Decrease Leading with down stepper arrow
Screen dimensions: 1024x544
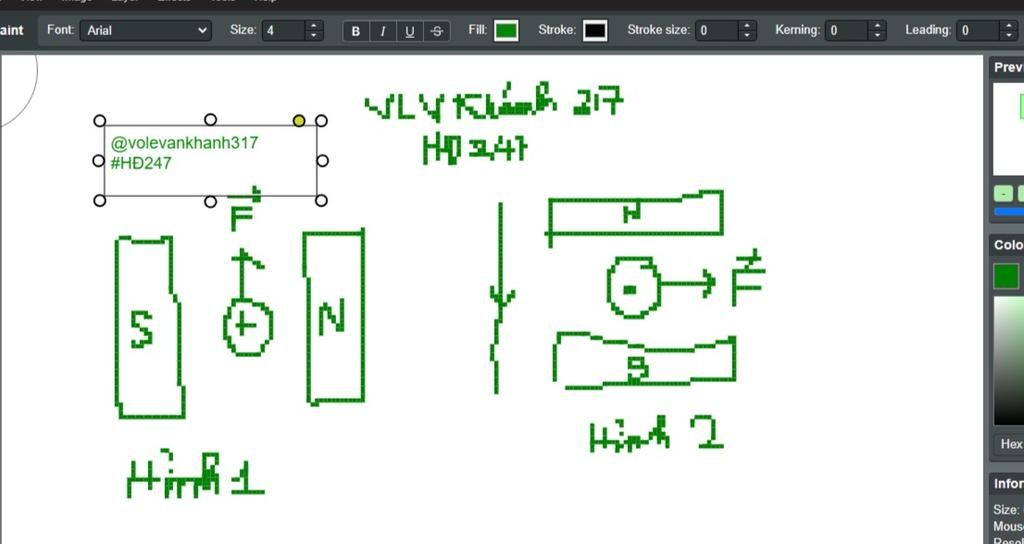1008,35
